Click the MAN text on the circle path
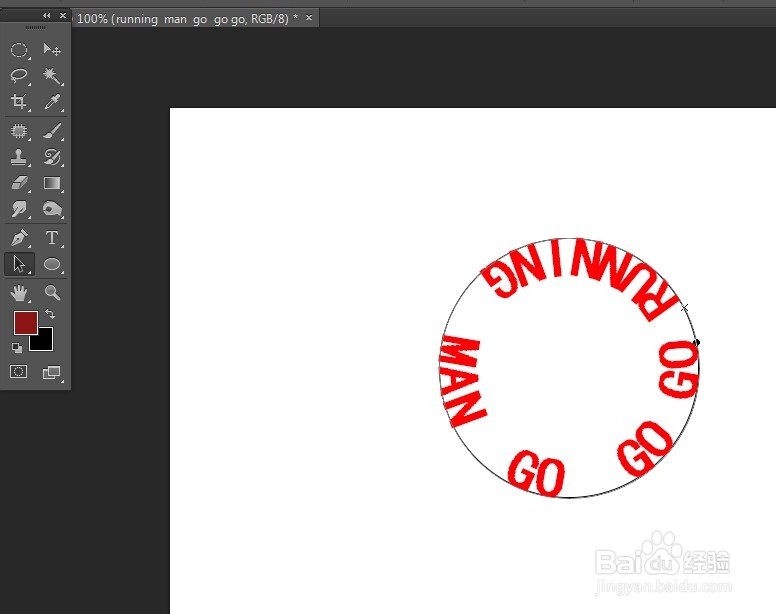 [463, 381]
